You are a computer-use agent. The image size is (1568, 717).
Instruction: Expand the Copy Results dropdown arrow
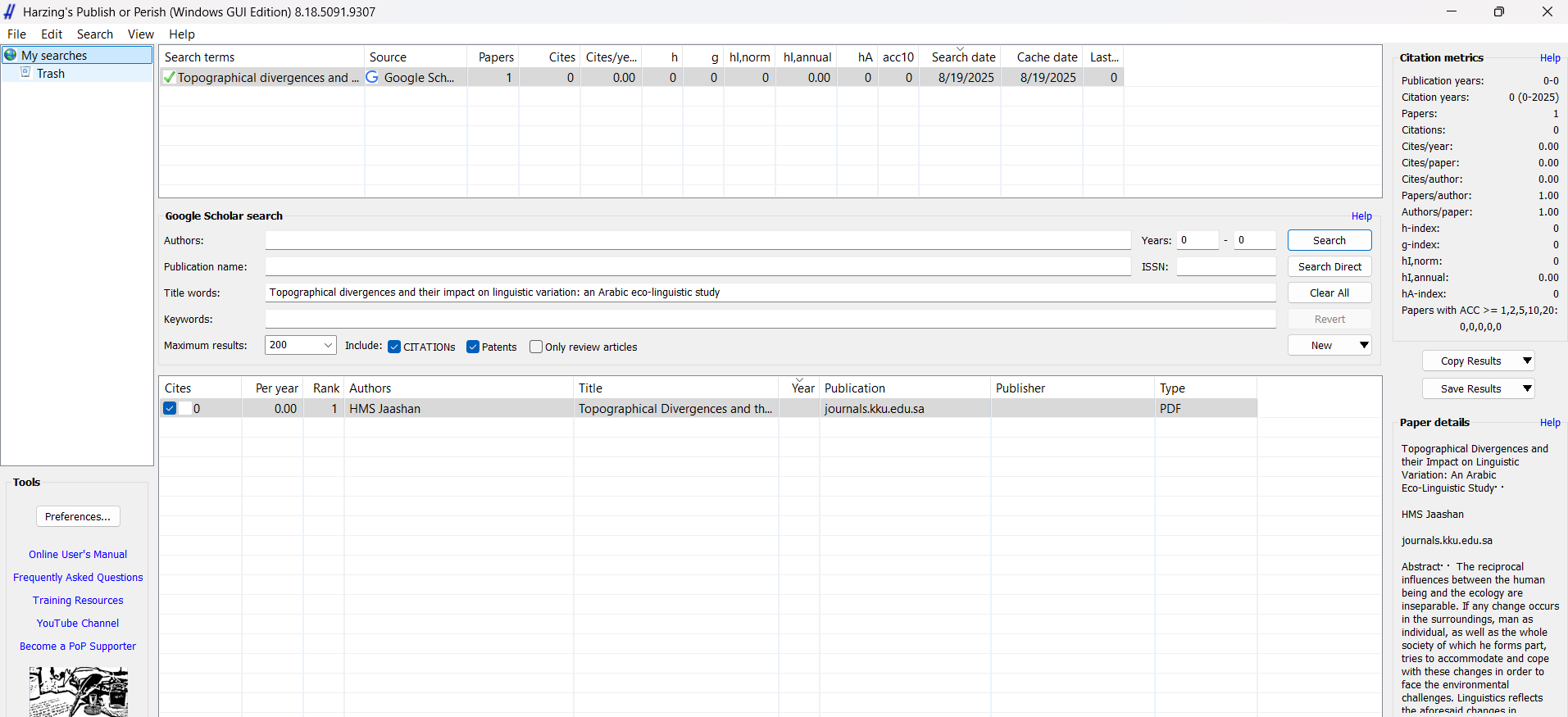coord(1528,361)
